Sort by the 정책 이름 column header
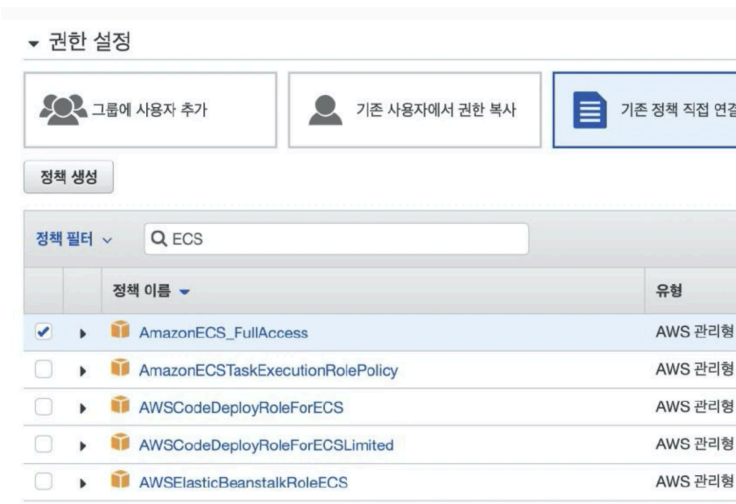Image resolution: width=736 pixels, height=504 pixels. [x=151, y=291]
